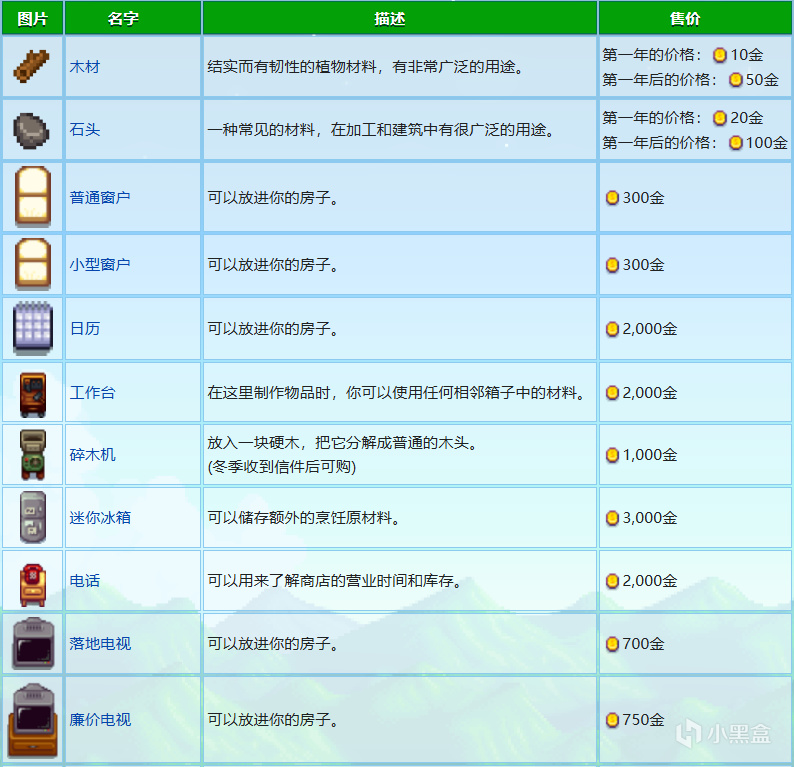Click gold coin beside 20金 price
Screen dimensions: 794x767
coord(720,118)
